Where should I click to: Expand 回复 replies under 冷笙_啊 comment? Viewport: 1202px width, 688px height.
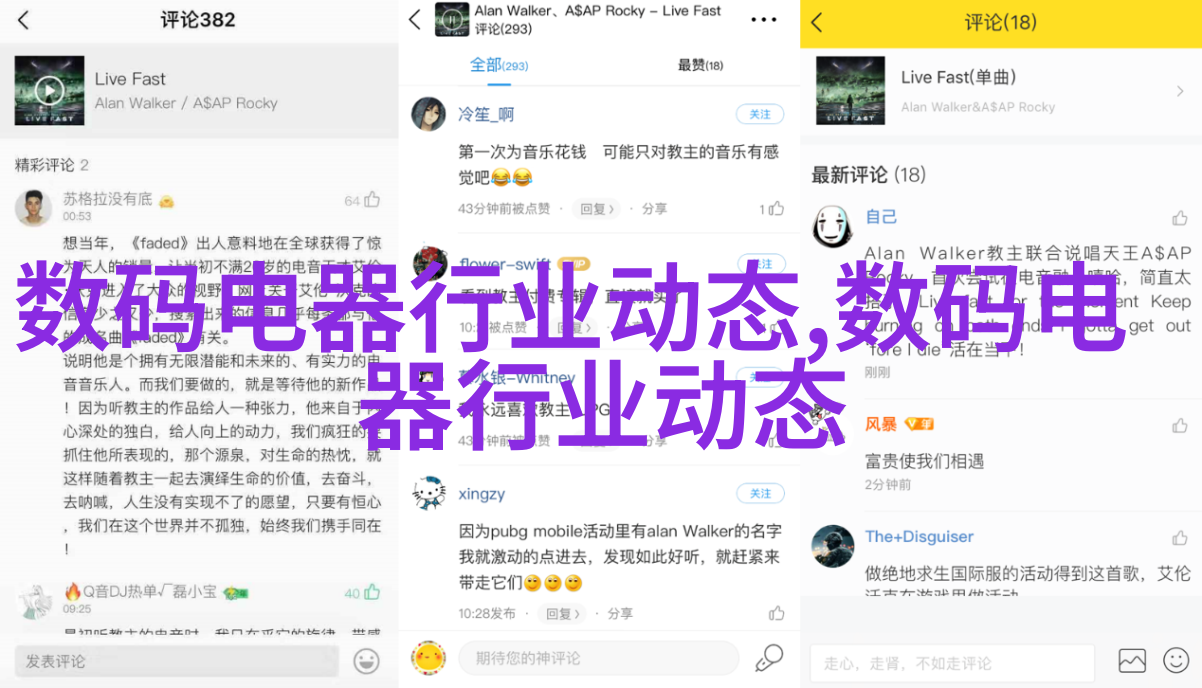(x=597, y=209)
